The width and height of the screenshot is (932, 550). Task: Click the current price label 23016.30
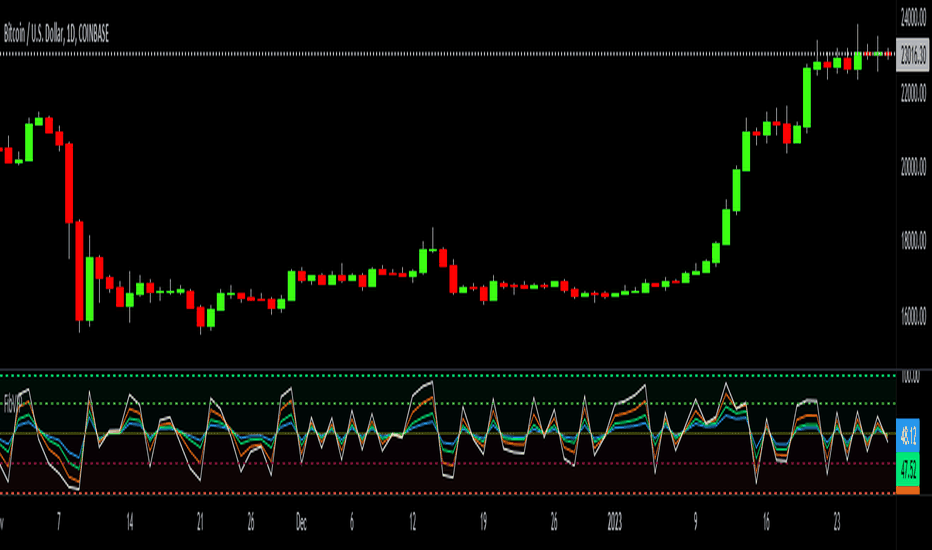pos(912,55)
